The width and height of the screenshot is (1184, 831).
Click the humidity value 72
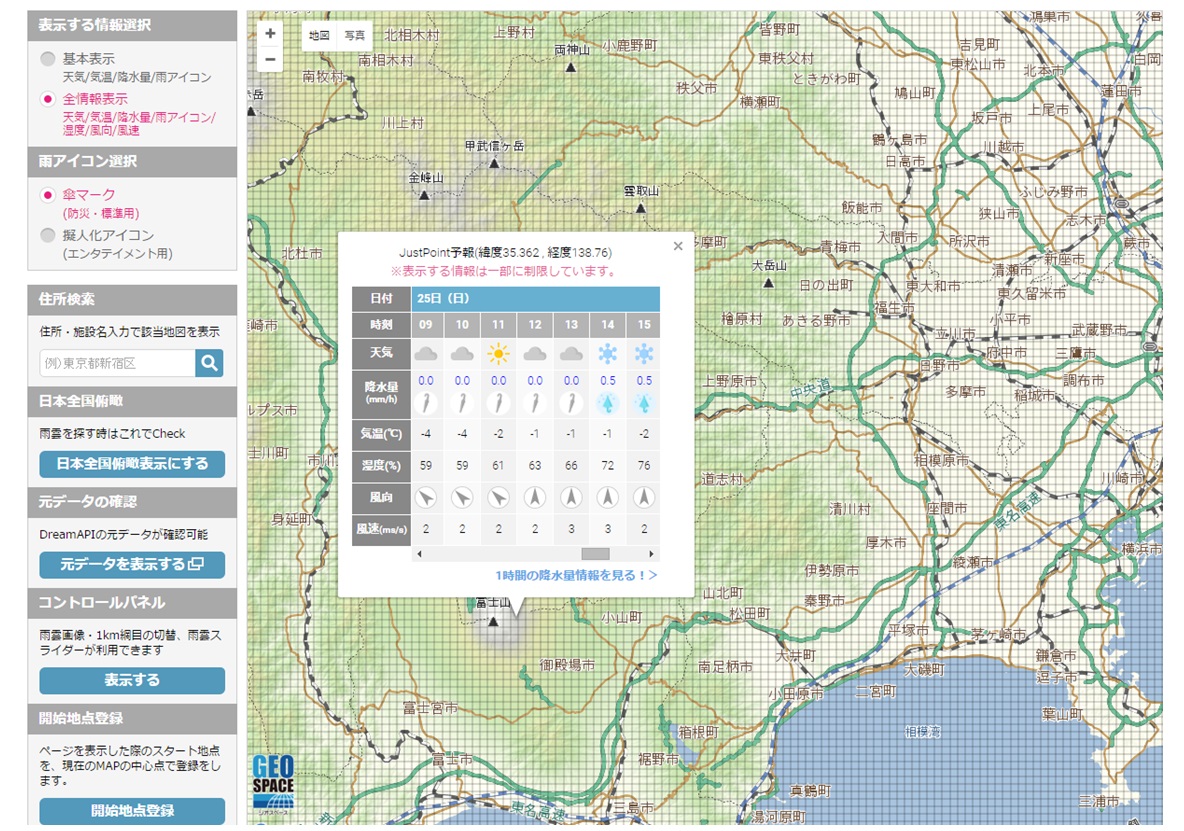[x=608, y=466]
